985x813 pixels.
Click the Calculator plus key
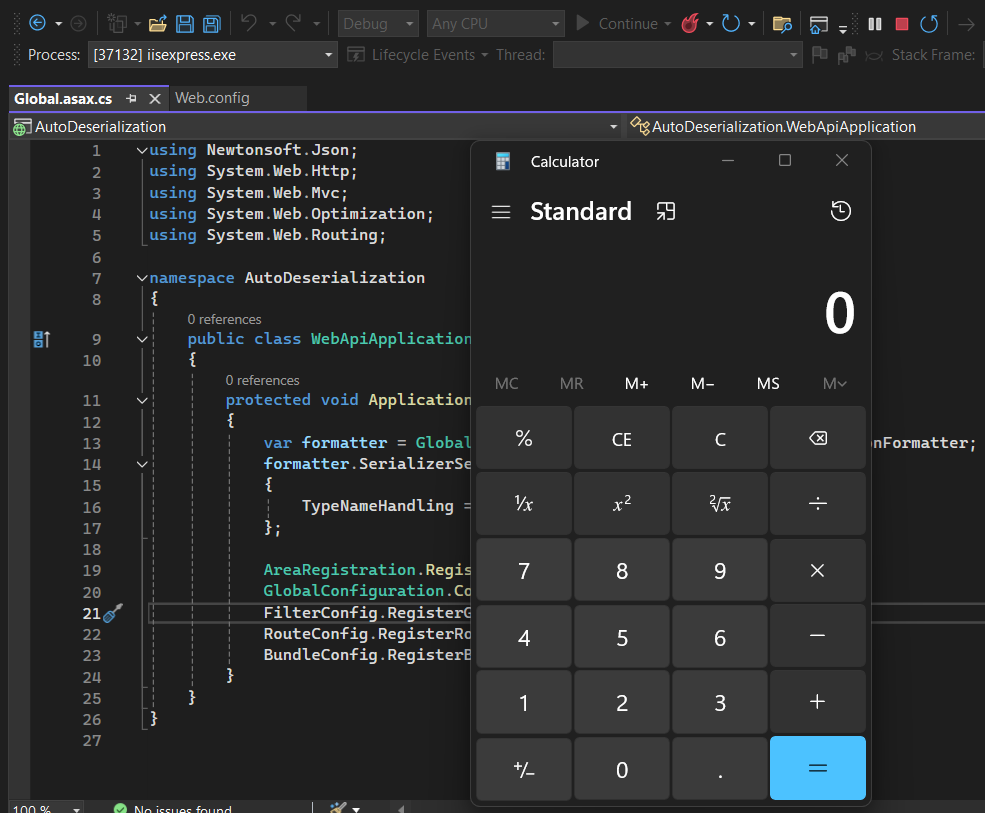(x=818, y=702)
